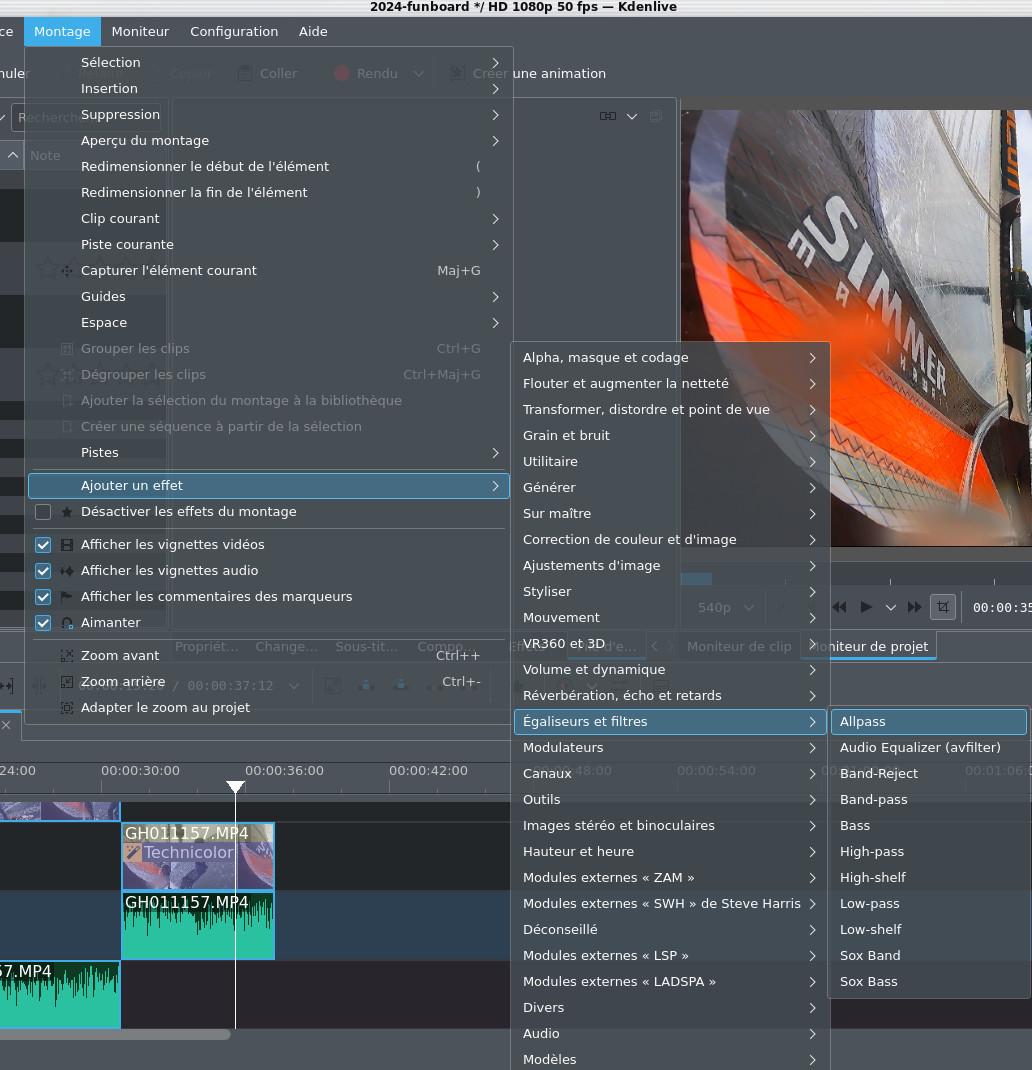Add the Low-pass filter
This screenshot has width=1032, height=1070.
coord(929,903)
